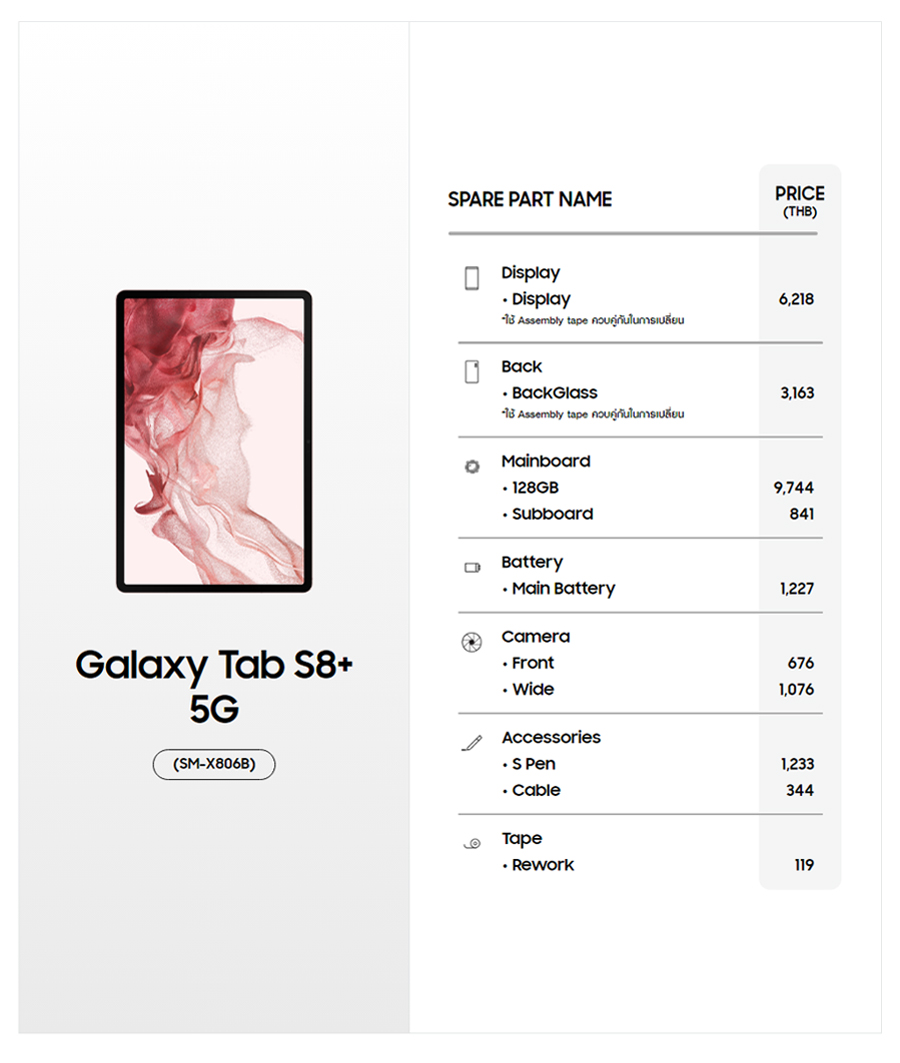Click the PRICE (THB) column header
This screenshot has width=900, height=1063.
[800, 200]
